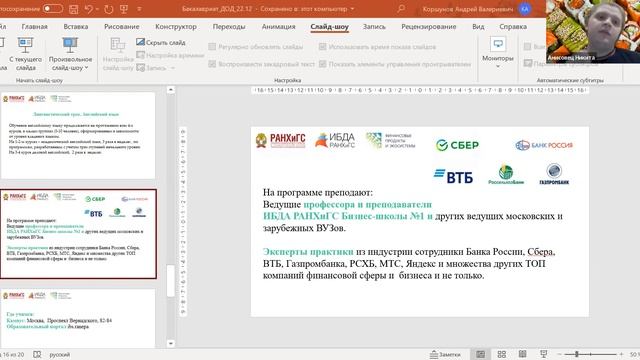This screenshot has height=360, width=640.
Task: Click the Save floppy disk icon
Action: 73,9
